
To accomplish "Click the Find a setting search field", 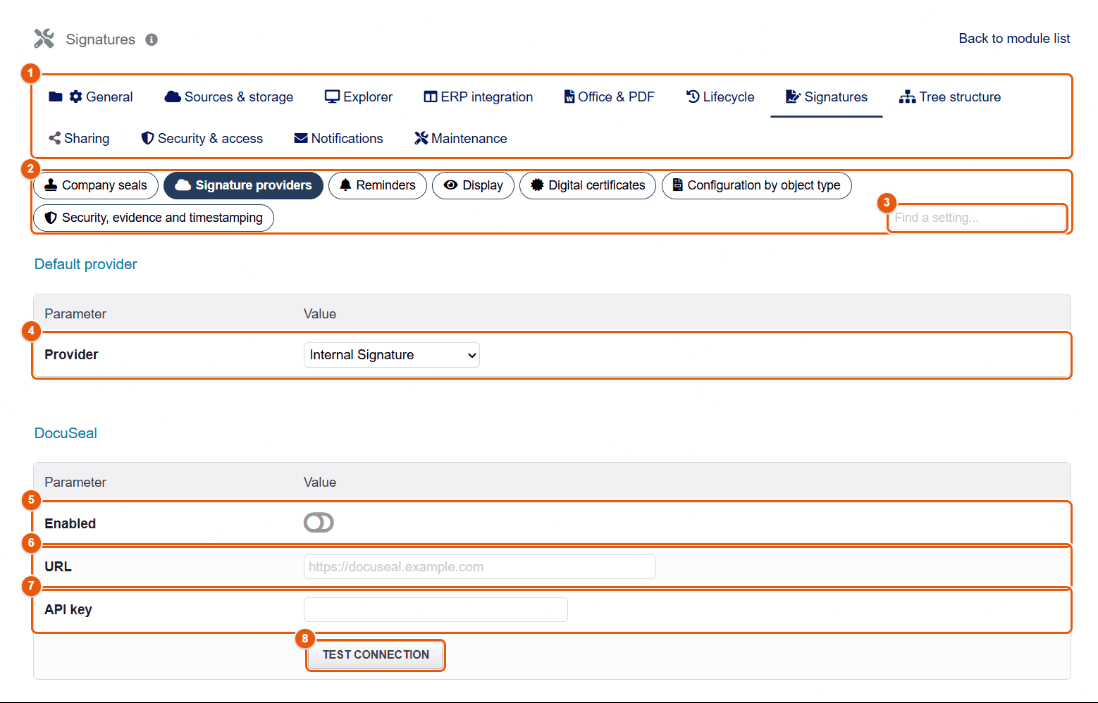I will [x=978, y=218].
